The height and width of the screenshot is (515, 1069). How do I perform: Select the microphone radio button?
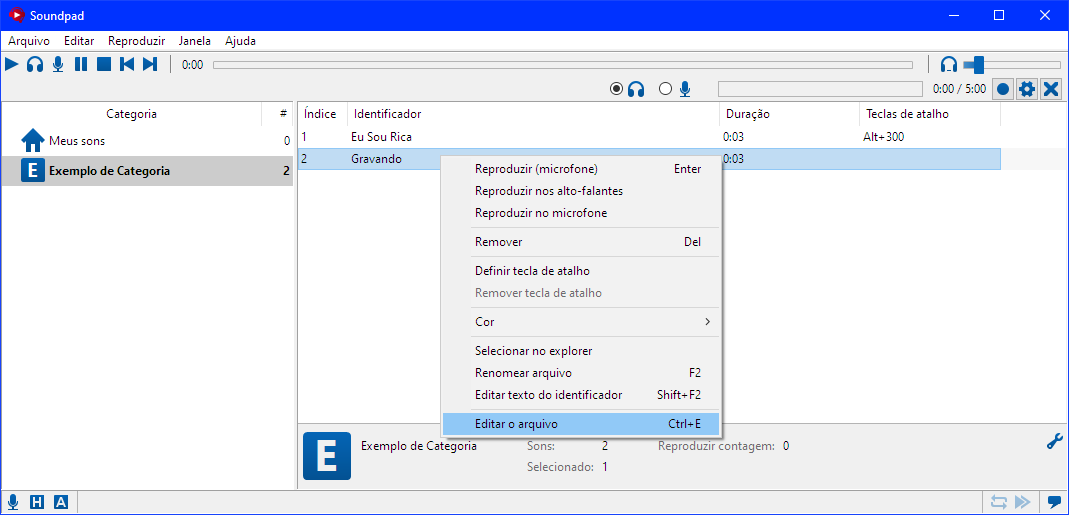point(666,89)
